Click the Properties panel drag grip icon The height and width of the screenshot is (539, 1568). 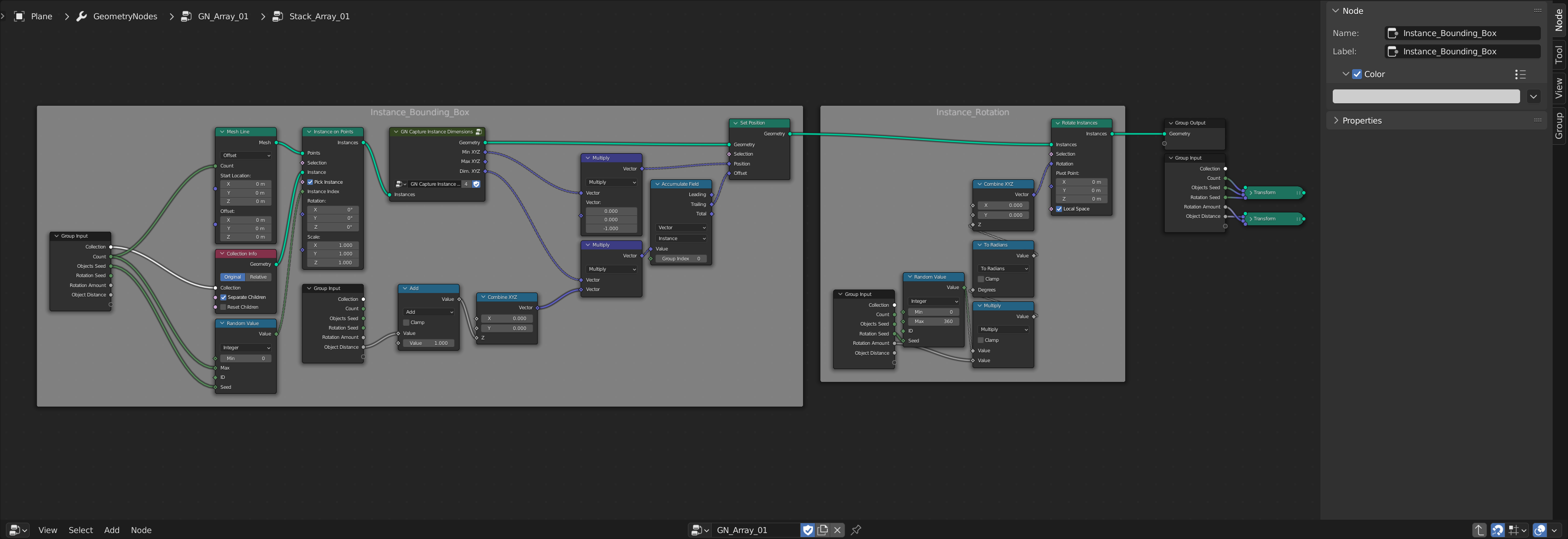pos(1537,121)
